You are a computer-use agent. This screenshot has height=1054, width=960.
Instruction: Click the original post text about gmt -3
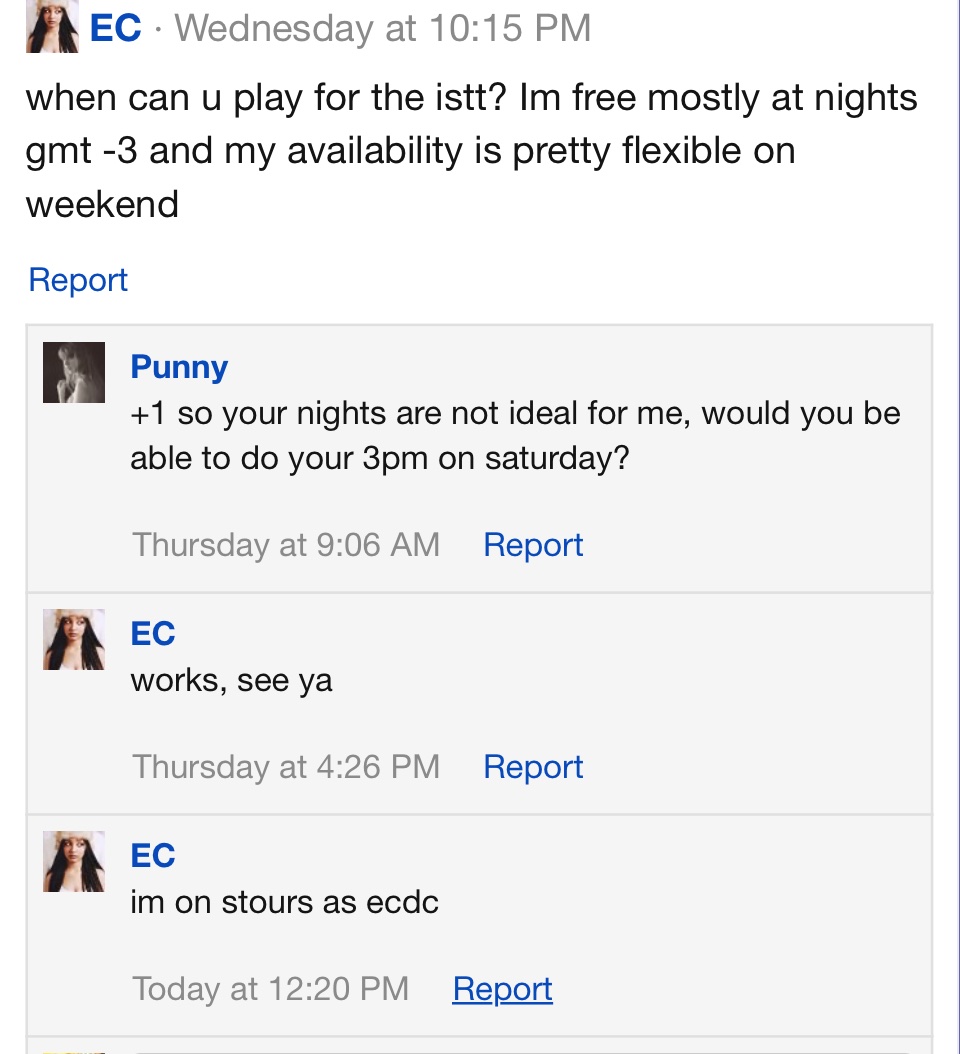[471, 151]
